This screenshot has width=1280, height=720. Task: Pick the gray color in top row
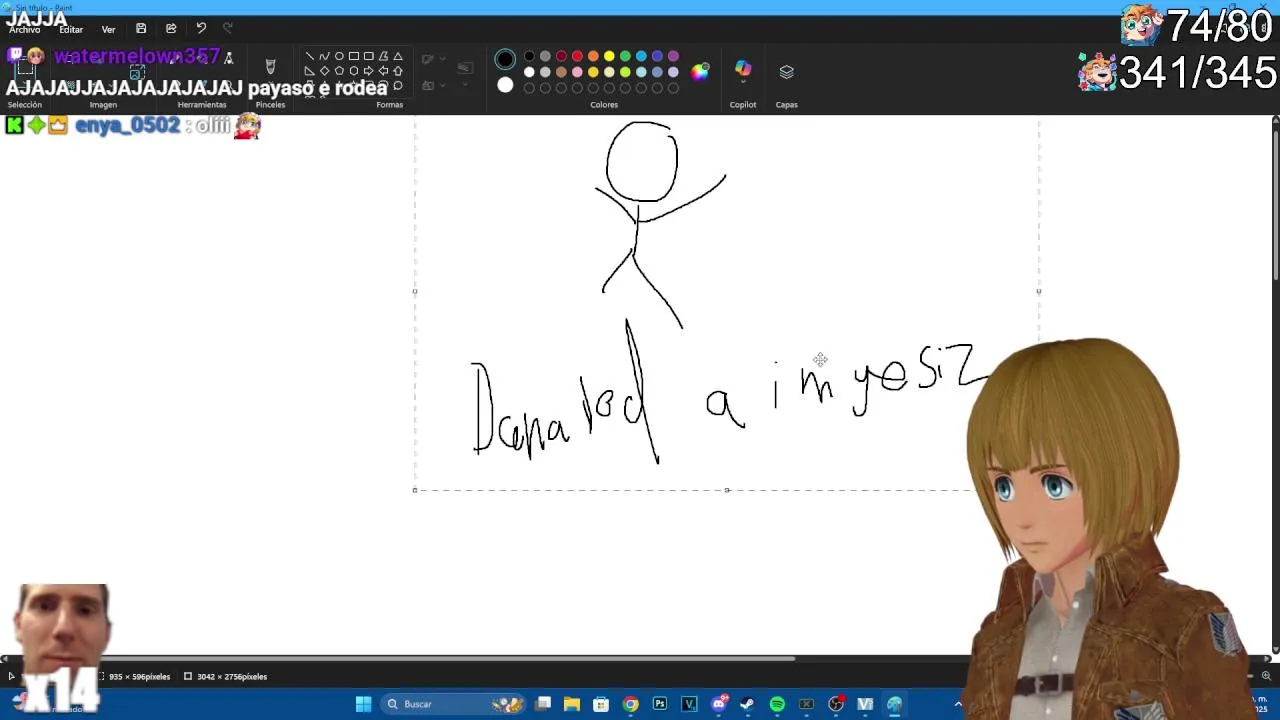click(545, 56)
